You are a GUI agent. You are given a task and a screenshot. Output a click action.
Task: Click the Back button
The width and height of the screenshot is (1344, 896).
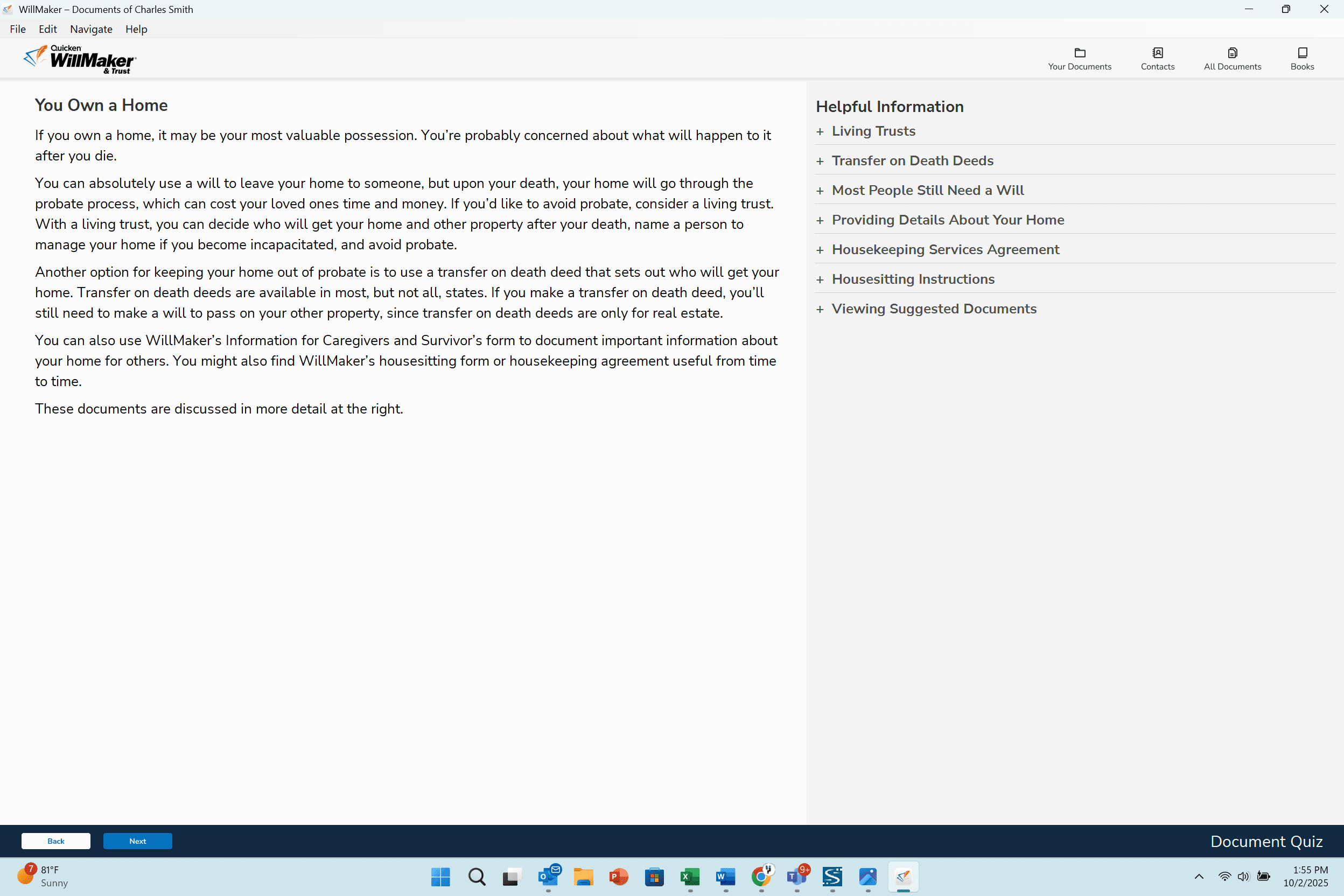[55, 841]
